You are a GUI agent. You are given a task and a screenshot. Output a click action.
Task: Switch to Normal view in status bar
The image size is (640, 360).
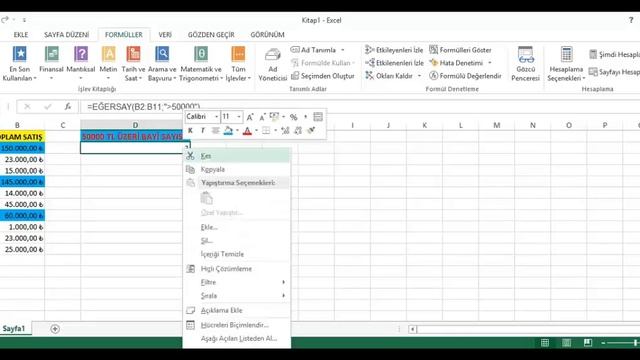[x=545, y=342]
